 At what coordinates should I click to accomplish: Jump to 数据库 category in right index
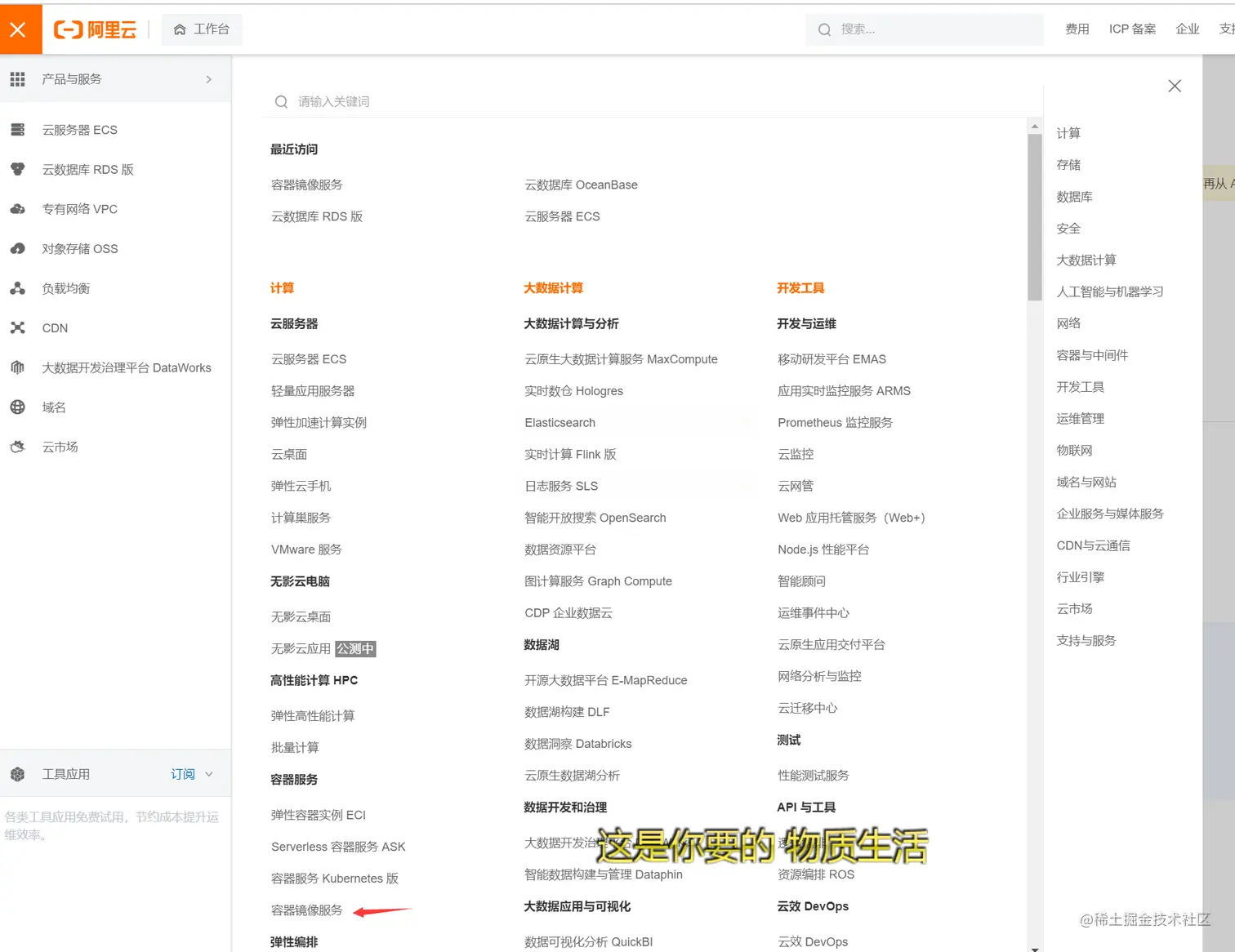[x=1074, y=197]
